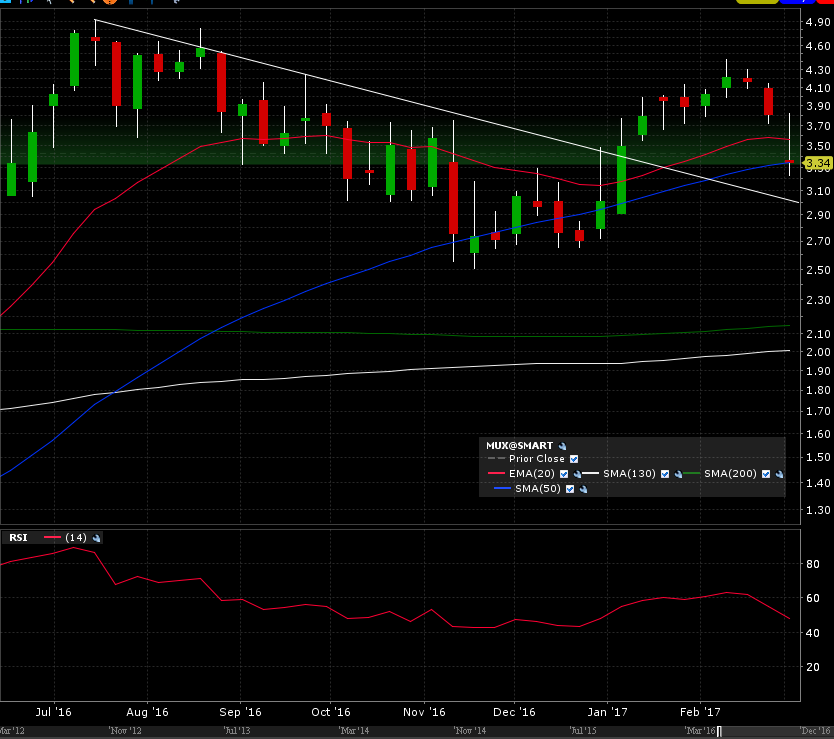
Task: Click the RSI label in indicator panel
Action: 18,538
